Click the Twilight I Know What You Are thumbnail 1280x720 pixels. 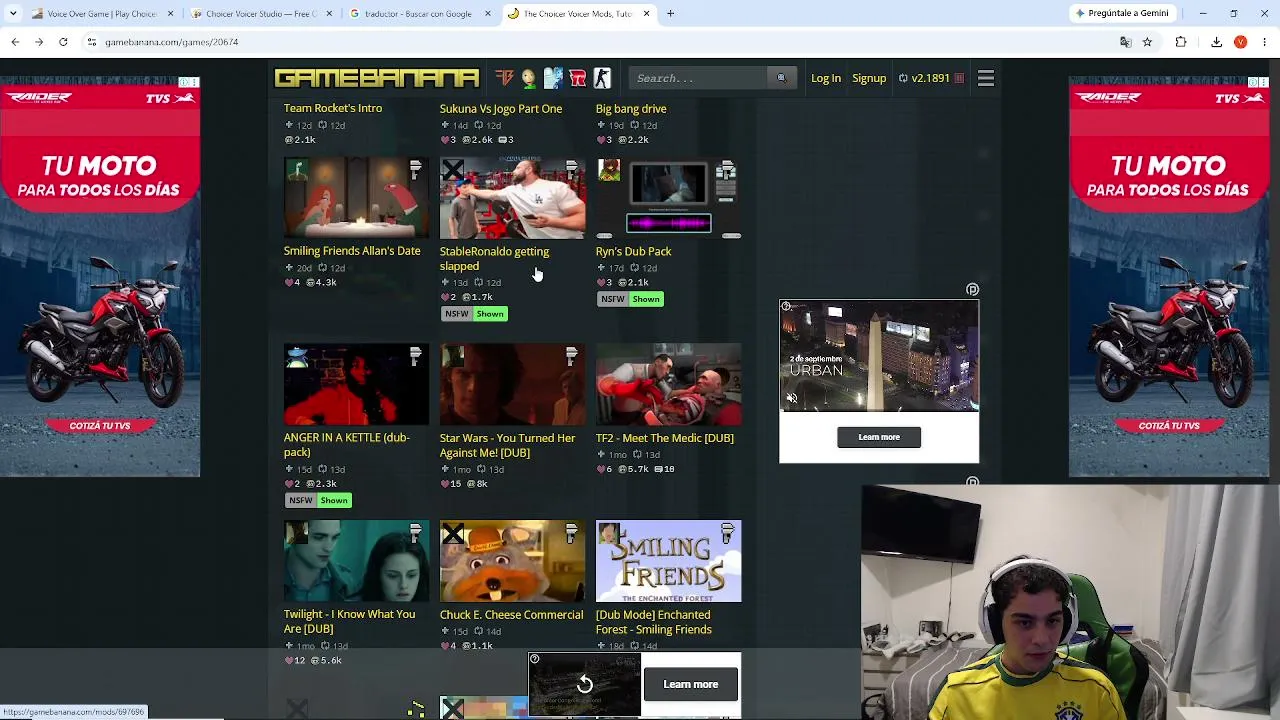357,561
